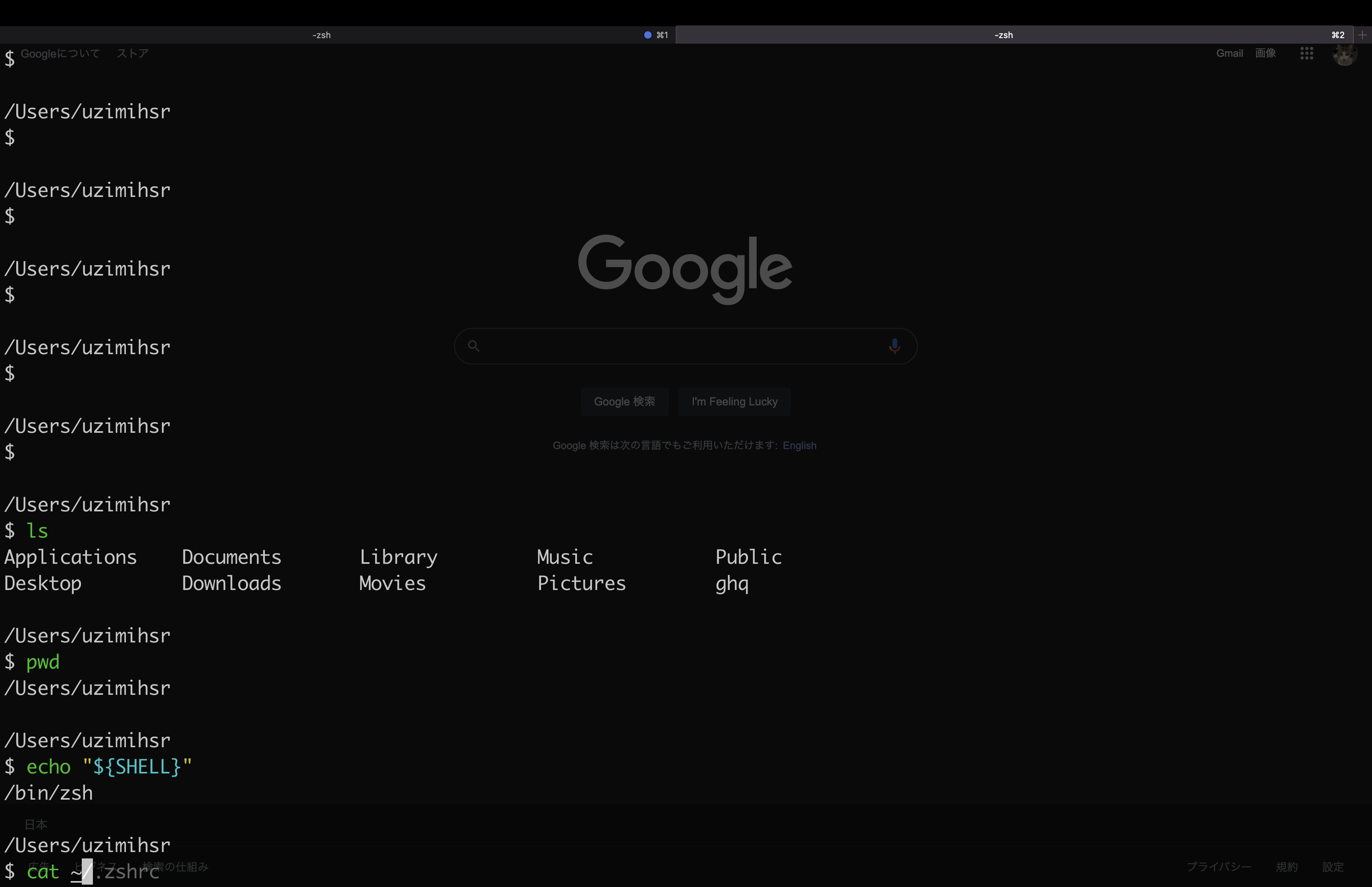Open the 検索の仕組み footer link

pyautogui.click(x=175, y=867)
